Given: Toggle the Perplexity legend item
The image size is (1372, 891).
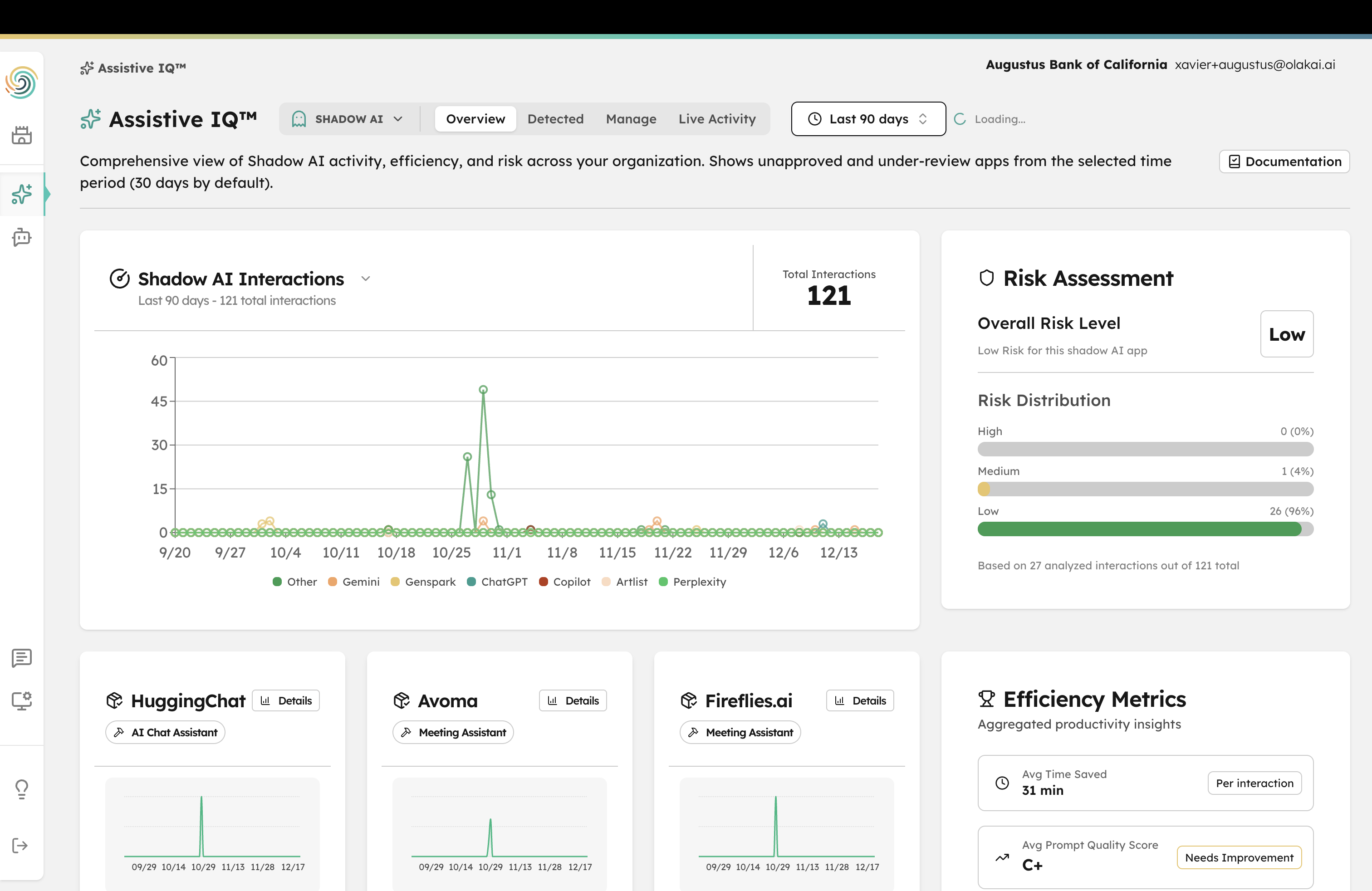Looking at the screenshot, I should [692, 582].
